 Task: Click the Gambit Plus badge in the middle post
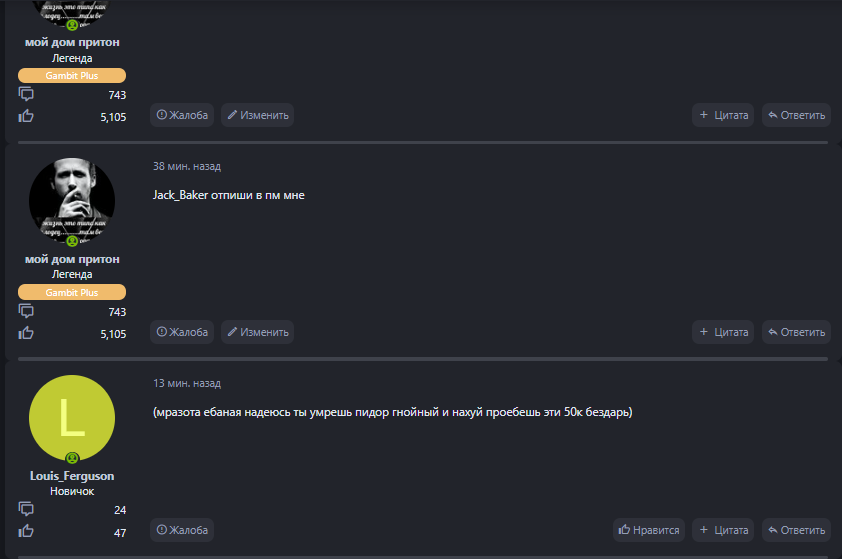[x=72, y=292]
